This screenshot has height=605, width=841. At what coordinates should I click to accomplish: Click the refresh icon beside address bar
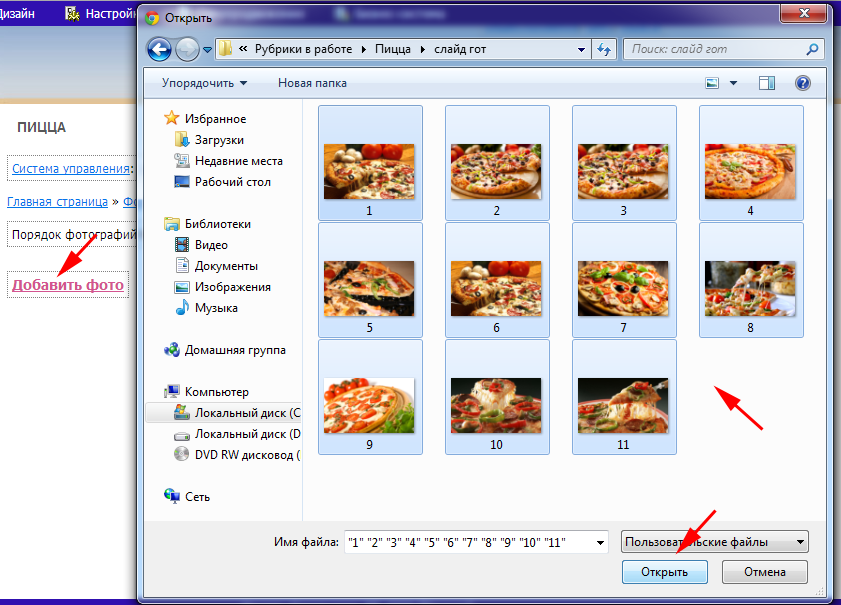[x=604, y=49]
